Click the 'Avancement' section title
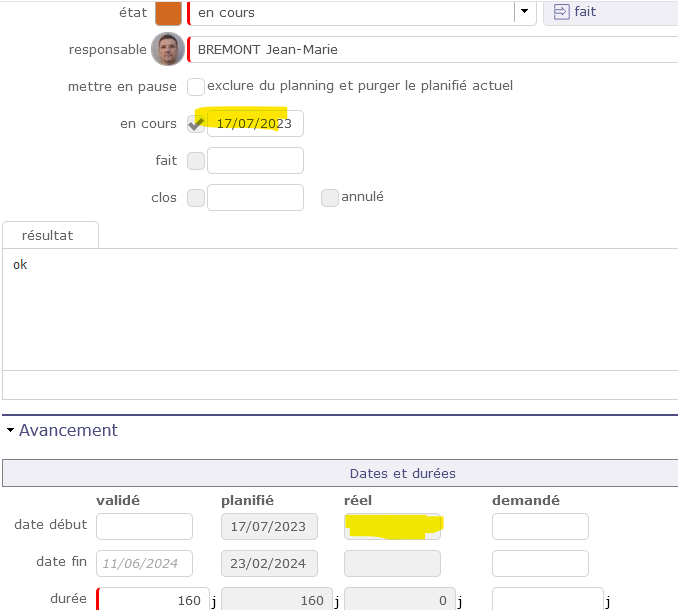Viewport: 678px width, 610px height. tap(68, 430)
